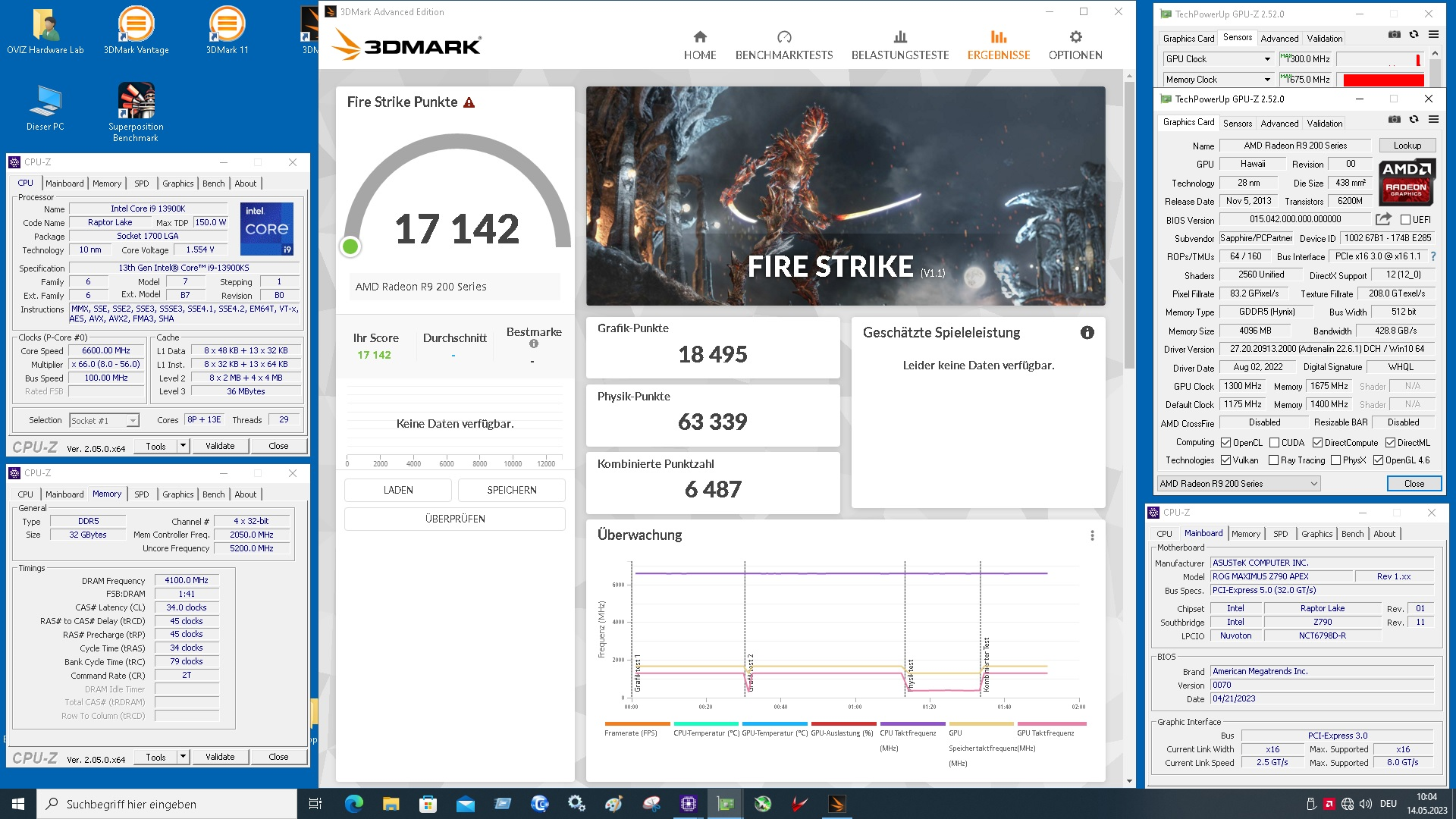Open the 3DMark Vantage desktop shortcut

click(136, 31)
